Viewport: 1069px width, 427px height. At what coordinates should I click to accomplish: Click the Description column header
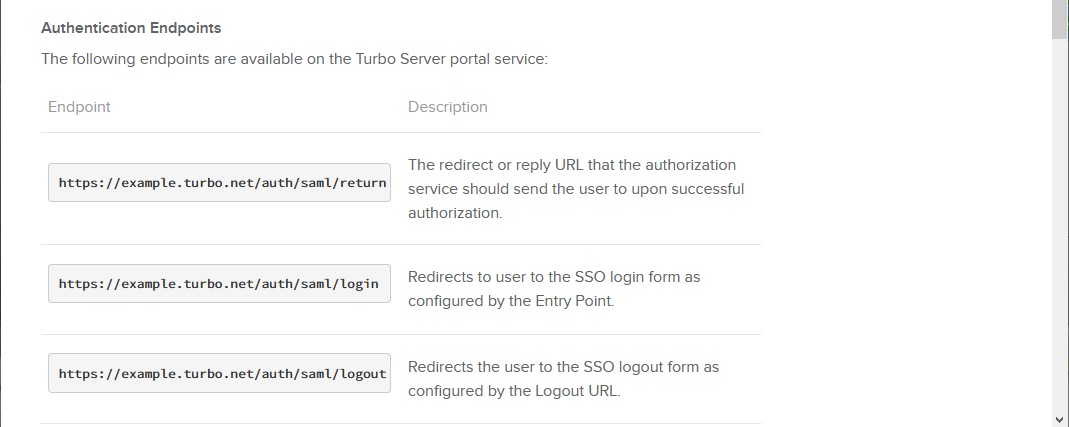tap(447, 107)
